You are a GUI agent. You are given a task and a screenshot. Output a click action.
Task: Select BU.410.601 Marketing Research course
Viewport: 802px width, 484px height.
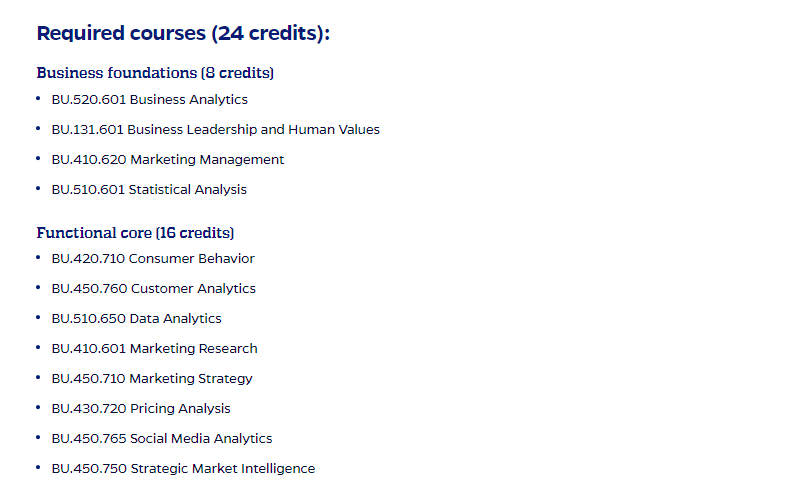(154, 348)
